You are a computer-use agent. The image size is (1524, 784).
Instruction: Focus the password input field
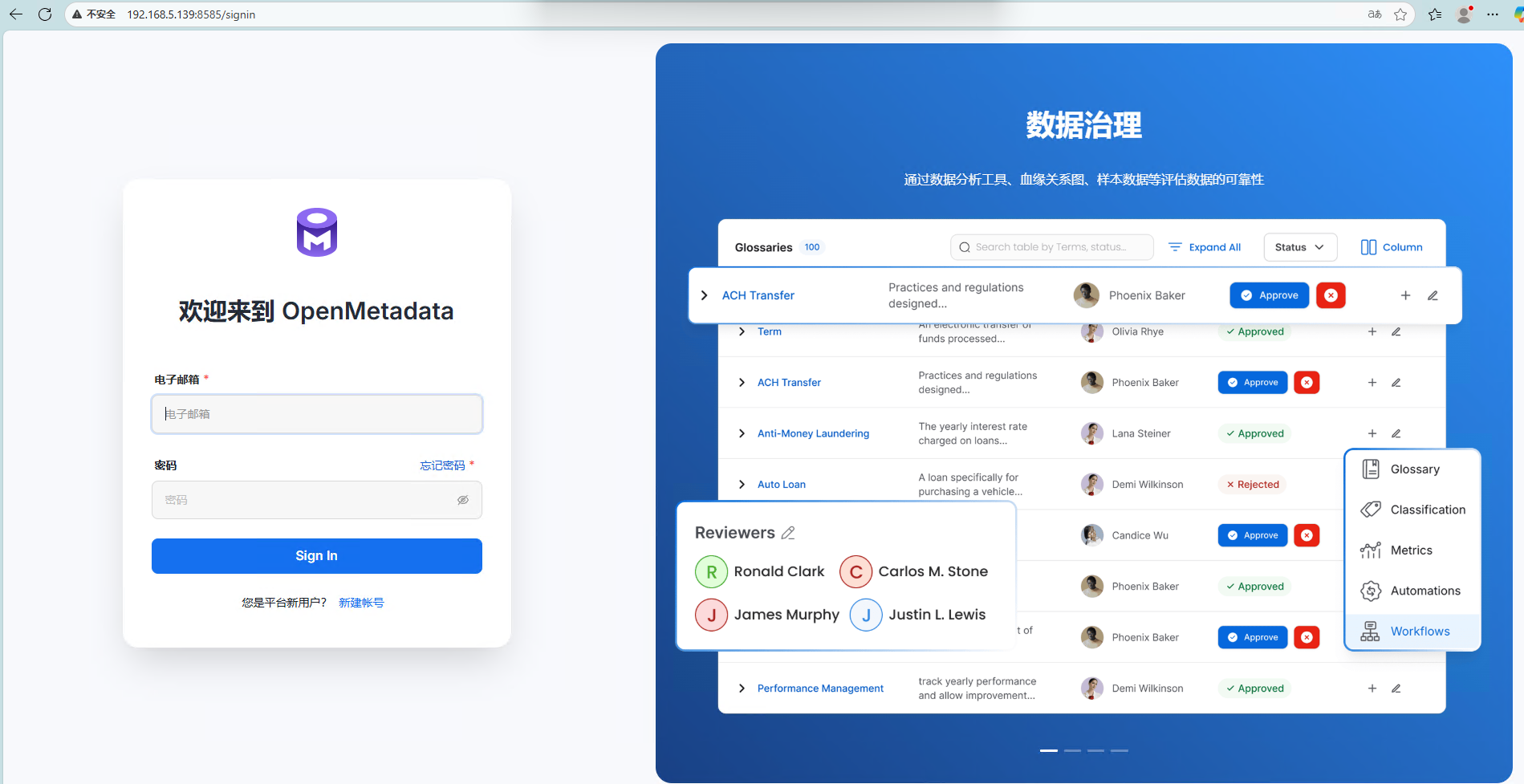coord(317,500)
